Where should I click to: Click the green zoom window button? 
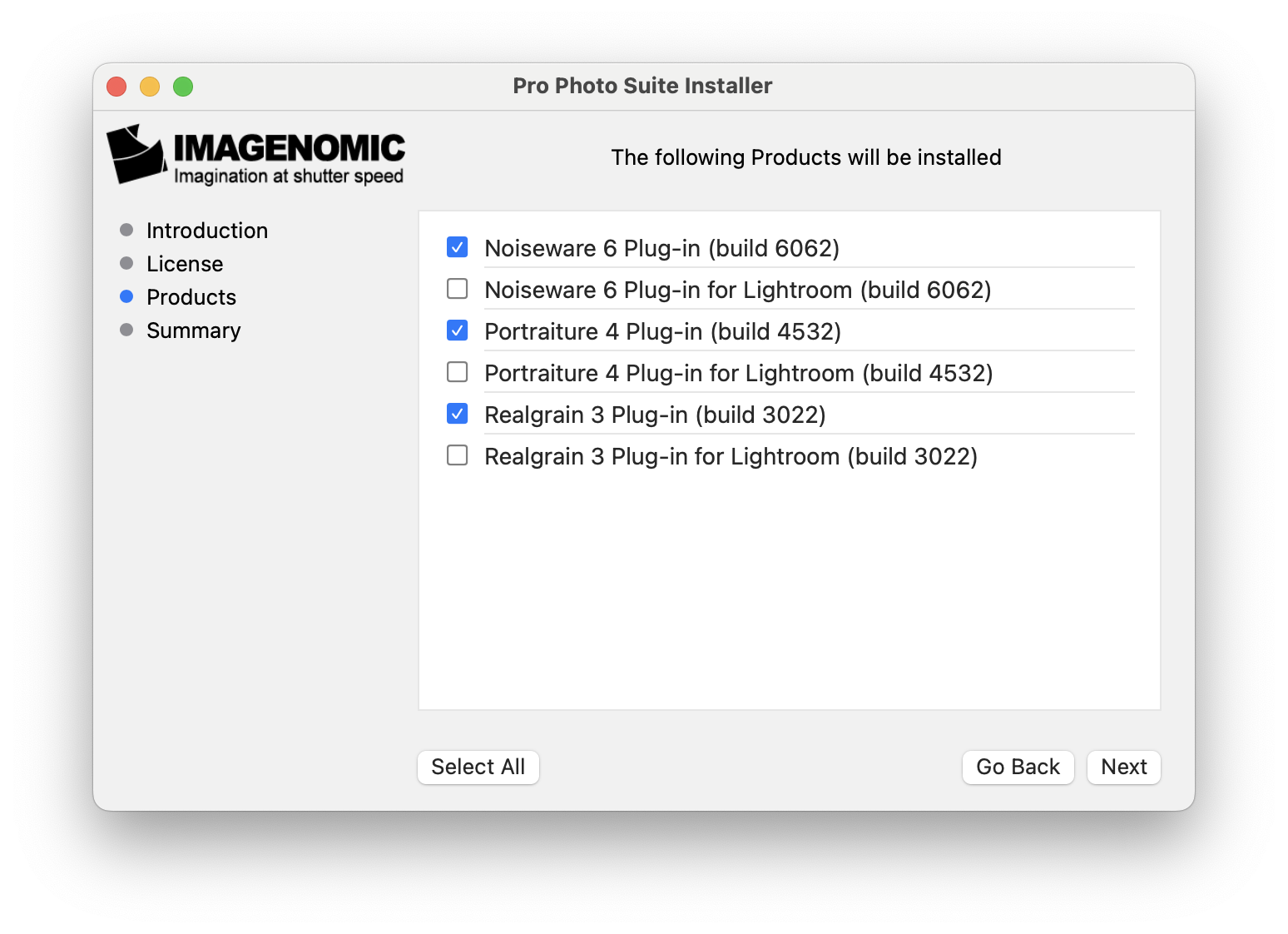[x=183, y=87]
